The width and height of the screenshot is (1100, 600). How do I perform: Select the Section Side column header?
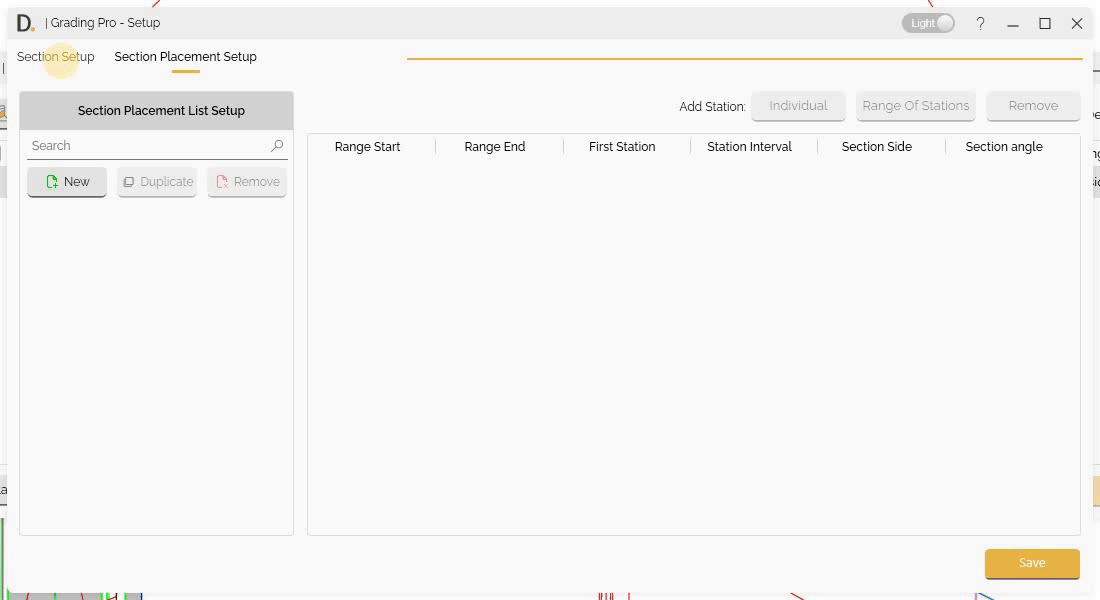(x=877, y=147)
